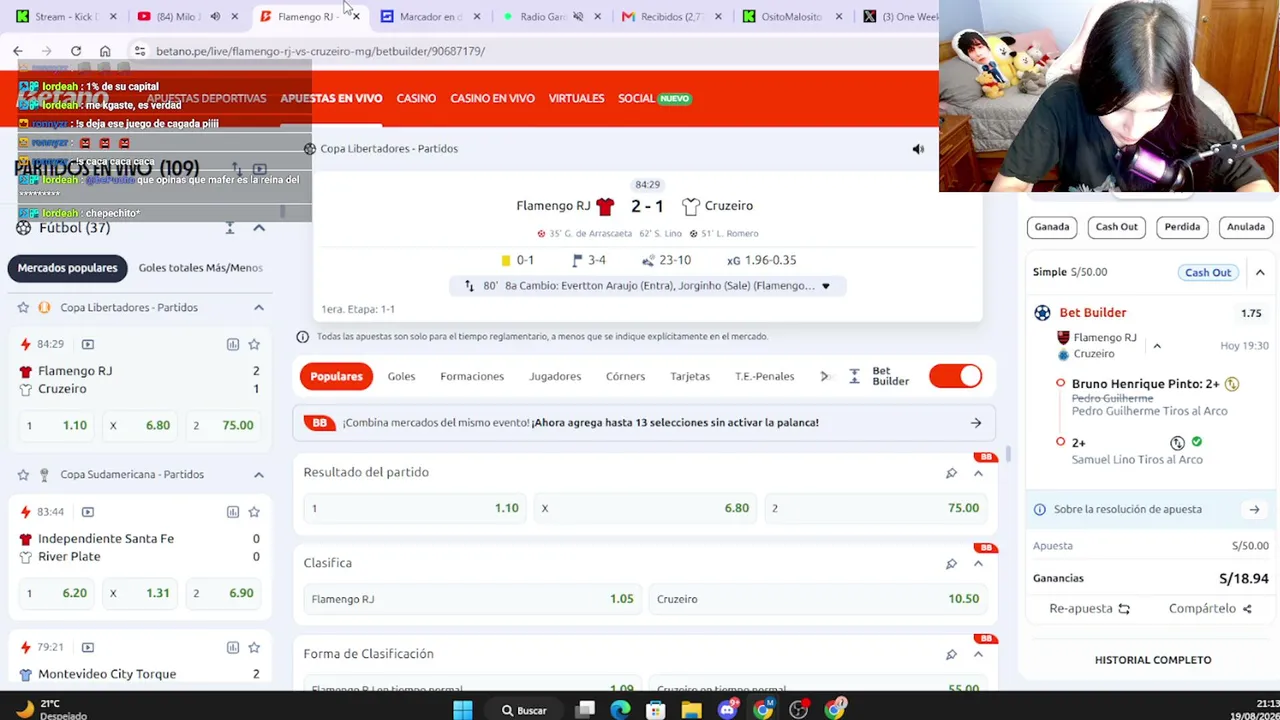Favorite the Independiente Santa Fe vs River Plate match

(254, 512)
